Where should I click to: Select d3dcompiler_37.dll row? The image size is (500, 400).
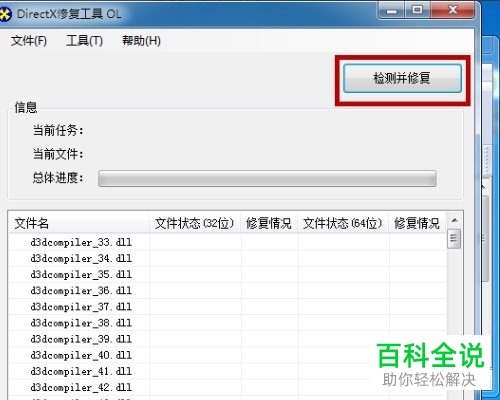(x=227, y=307)
